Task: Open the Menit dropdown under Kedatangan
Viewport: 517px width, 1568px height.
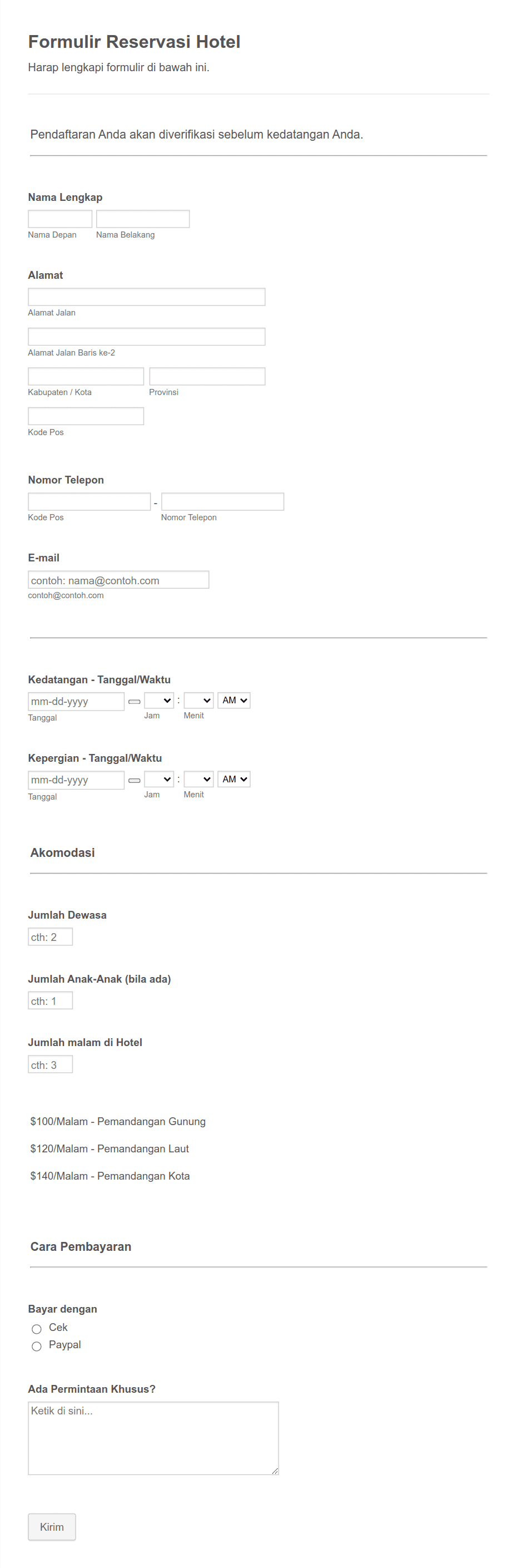Action: pyautogui.click(x=198, y=700)
